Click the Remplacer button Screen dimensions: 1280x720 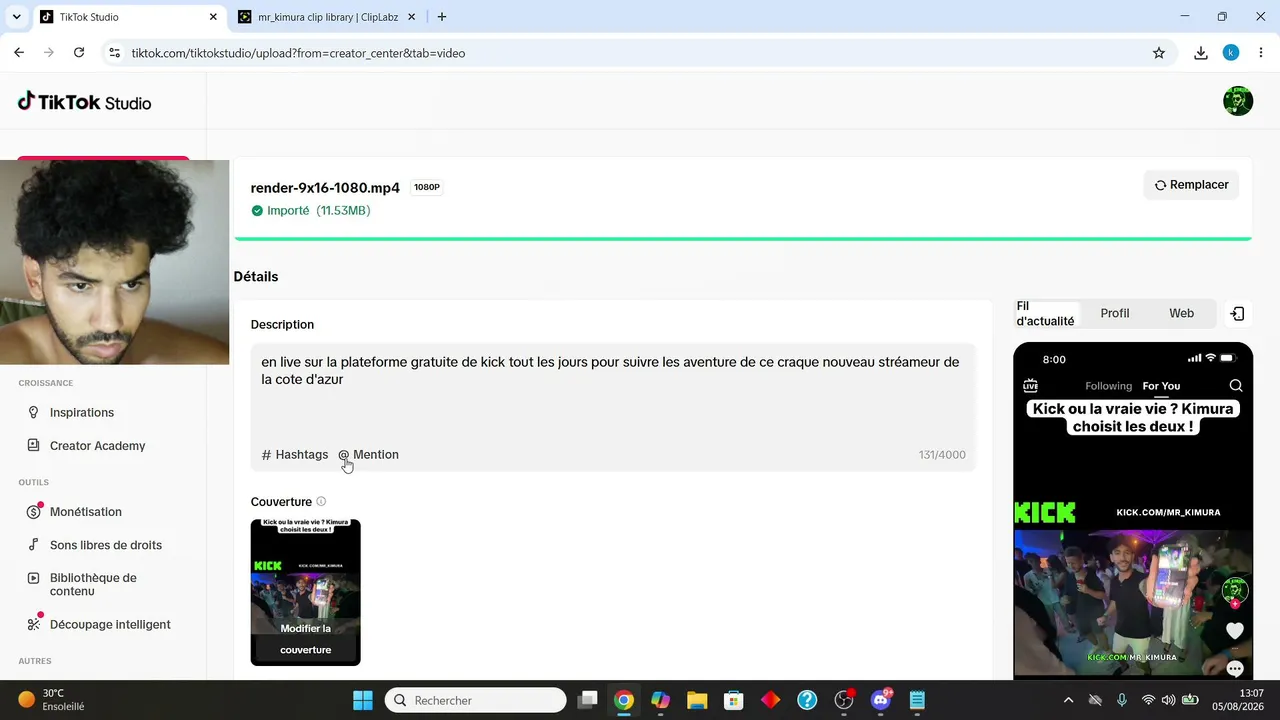coord(1191,185)
